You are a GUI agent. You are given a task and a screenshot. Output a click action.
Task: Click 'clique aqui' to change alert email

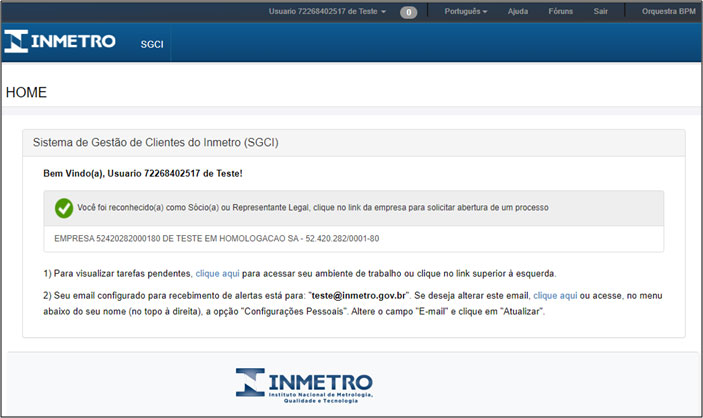click(554, 296)
